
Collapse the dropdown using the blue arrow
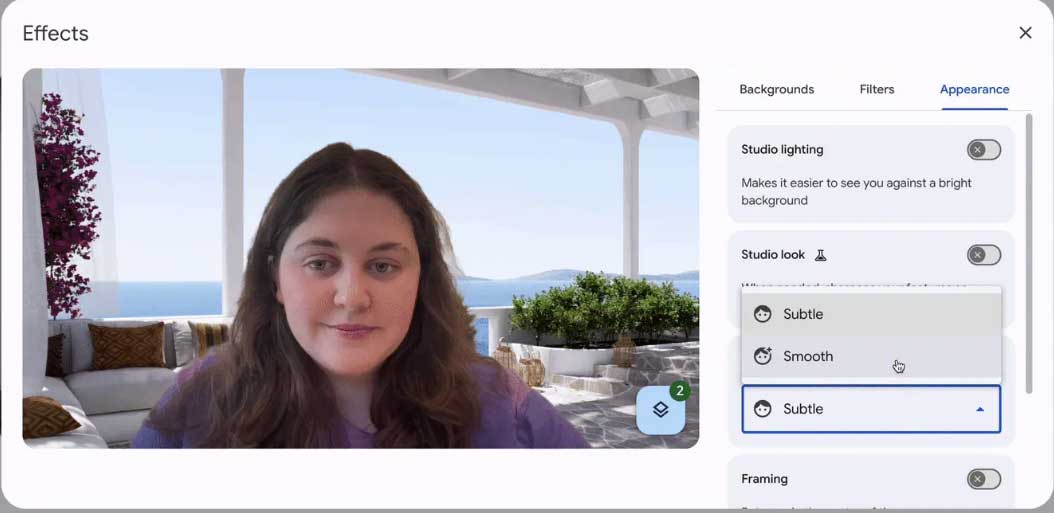(x=980, y=409)
